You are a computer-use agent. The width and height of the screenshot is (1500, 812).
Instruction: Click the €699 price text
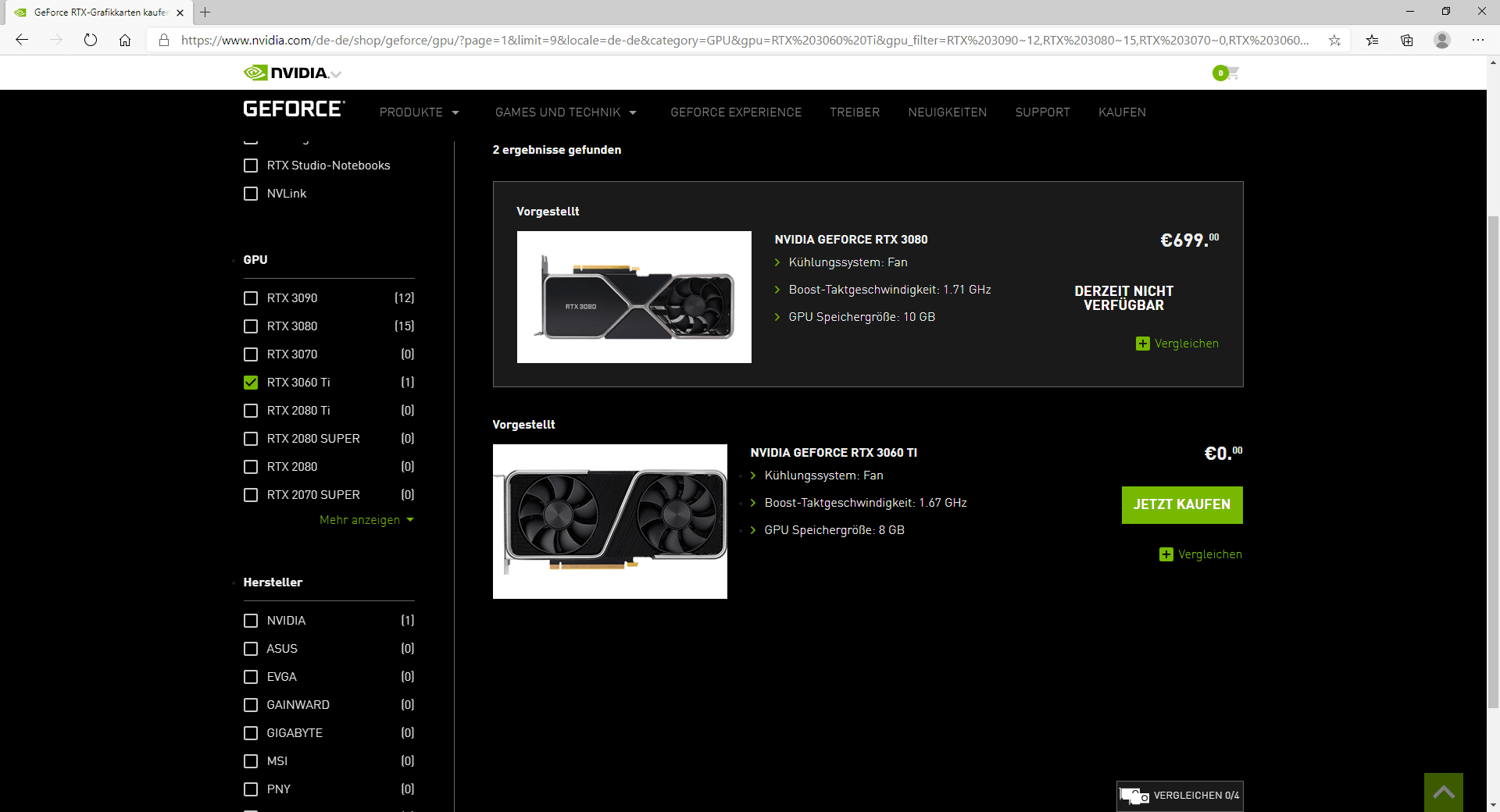tap(1189, 240)
